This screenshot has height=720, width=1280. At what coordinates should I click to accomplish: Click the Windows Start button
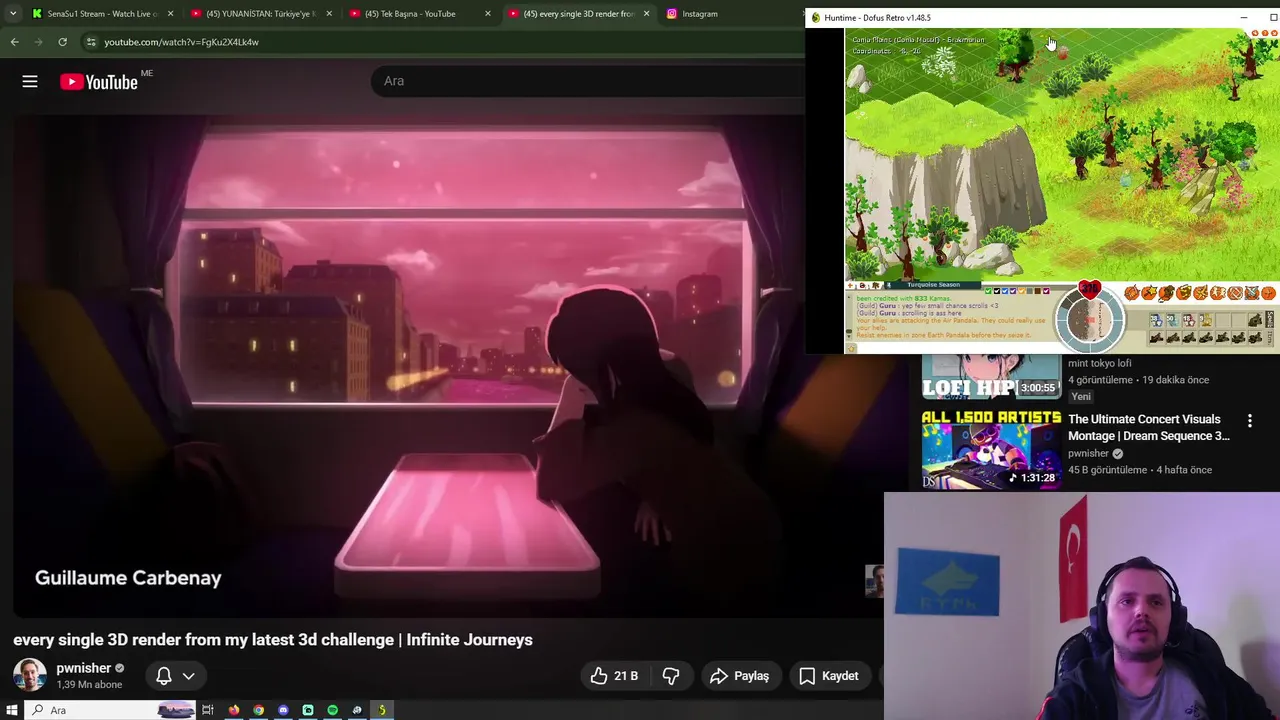click(12, 710)
